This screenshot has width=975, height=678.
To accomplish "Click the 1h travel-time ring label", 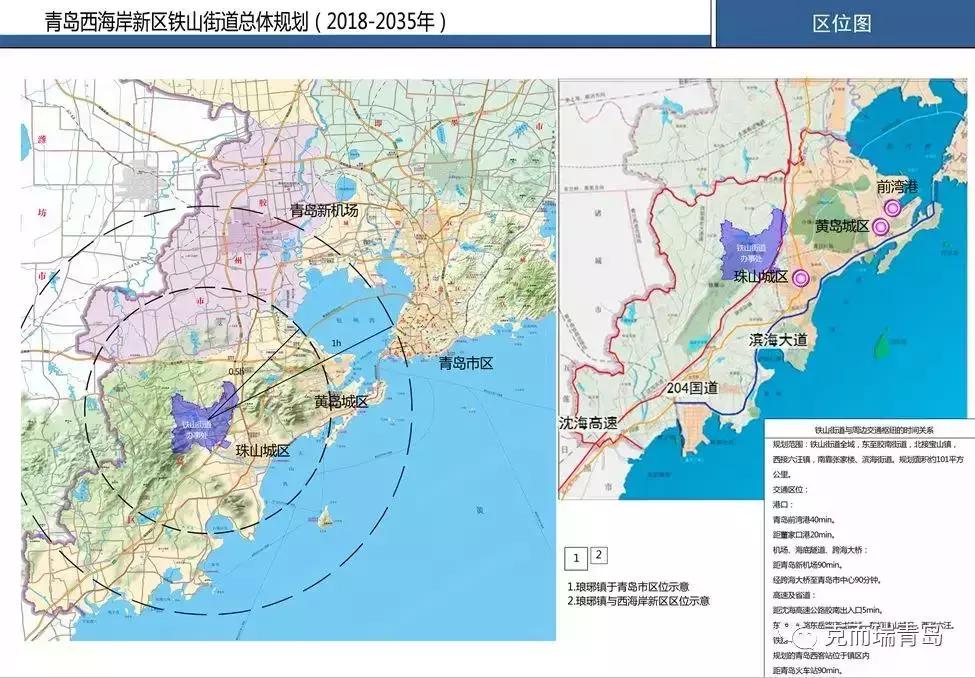I will tap(336, 342).
